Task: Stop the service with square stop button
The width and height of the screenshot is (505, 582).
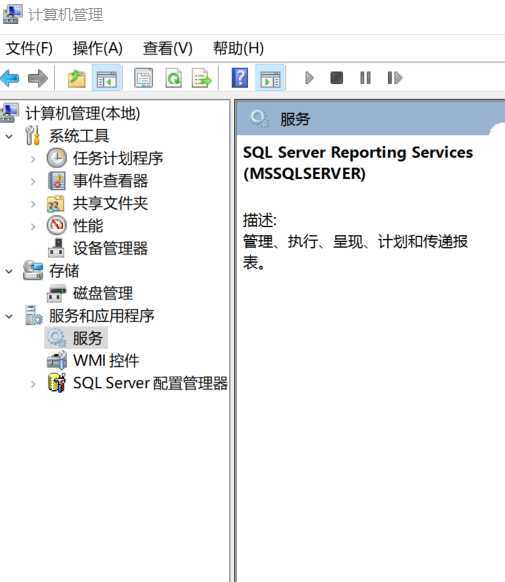Action: tap(337, 78)
